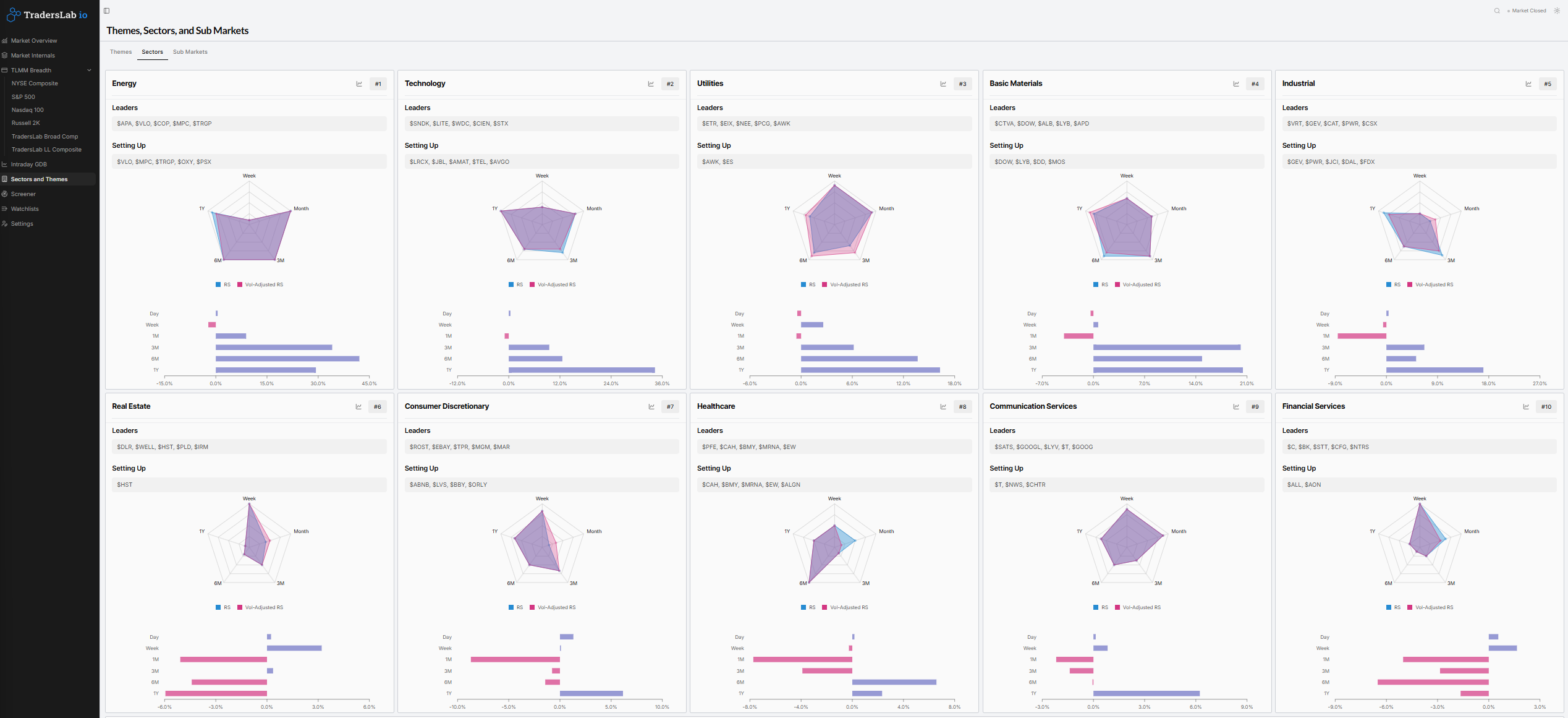The width and height of the screenshot is (1568, 718).
Task: Open Screener in the sidebar
Action: click(23, 194)
